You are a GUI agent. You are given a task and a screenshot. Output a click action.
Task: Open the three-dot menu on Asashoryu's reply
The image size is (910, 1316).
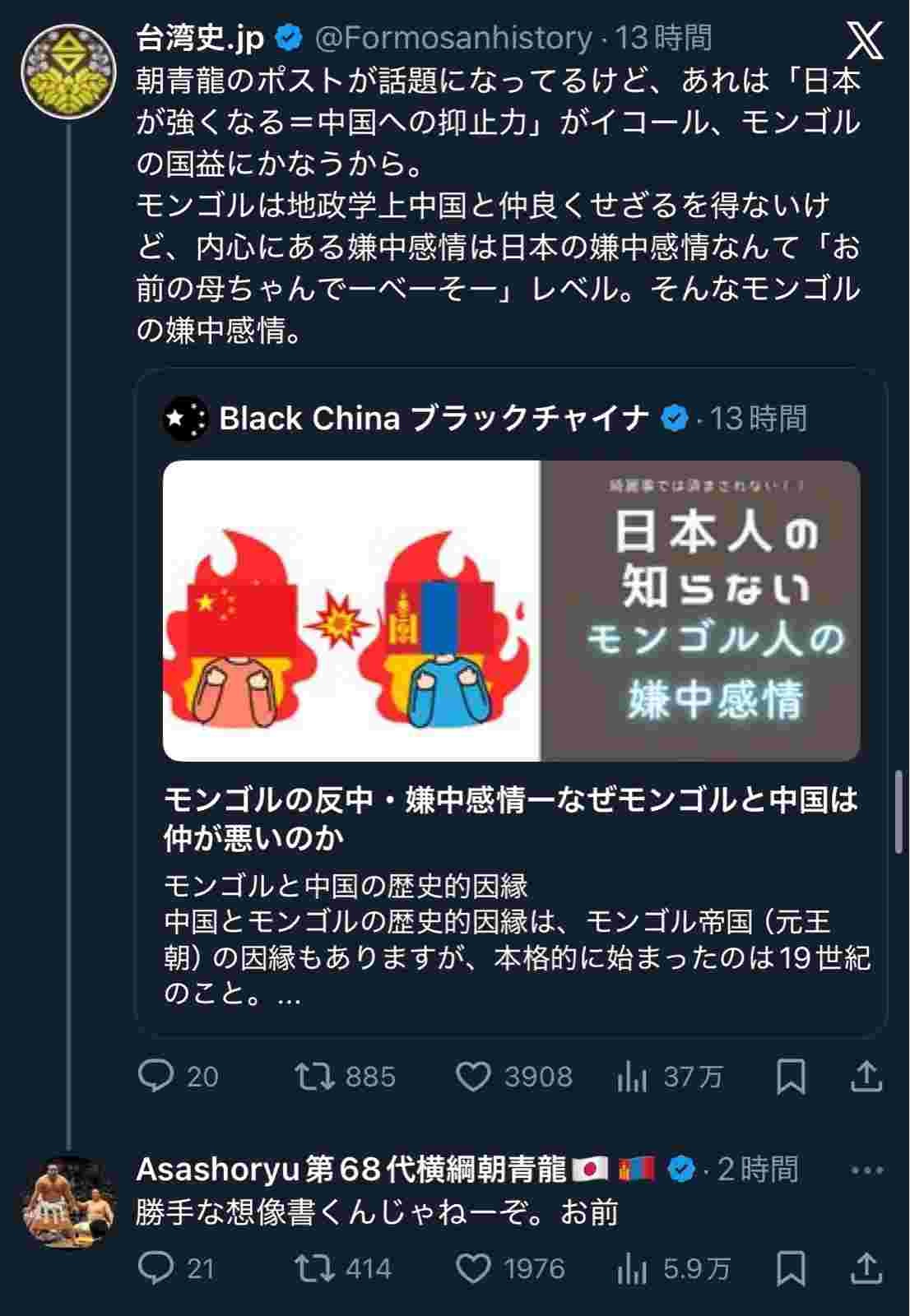point(866,1170)
